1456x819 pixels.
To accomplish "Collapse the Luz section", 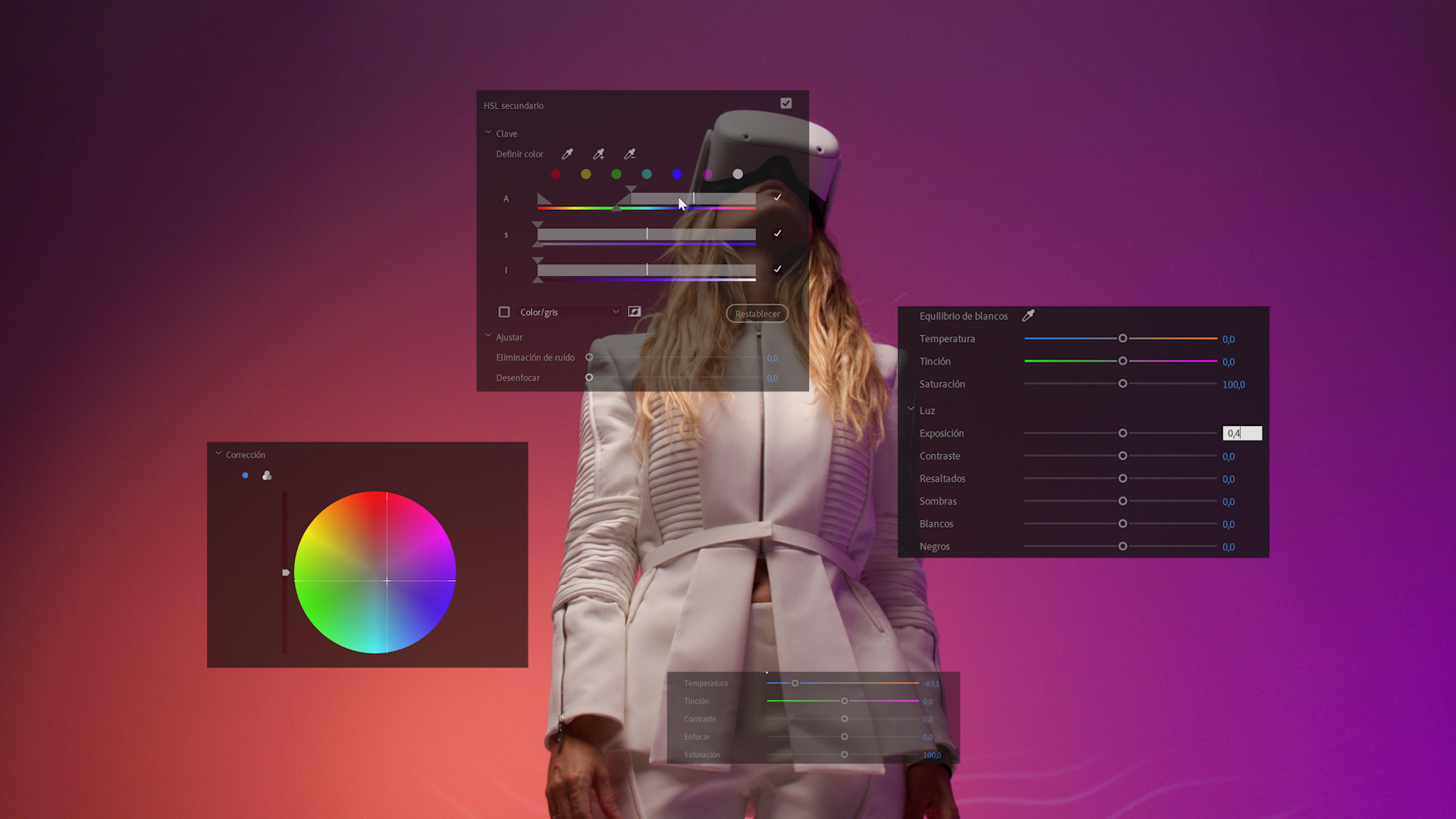I will pyautogui.click(x=911, y=409).
